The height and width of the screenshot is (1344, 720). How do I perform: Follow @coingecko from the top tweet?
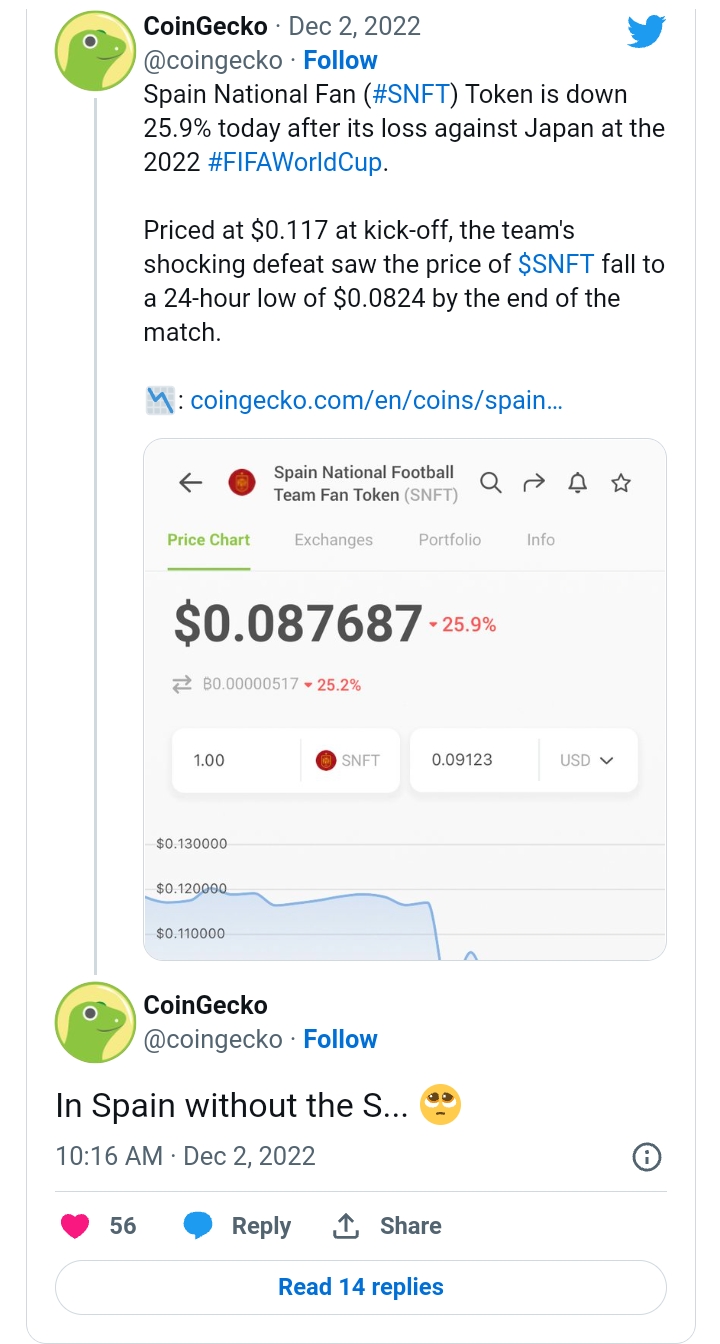[340, 60]
